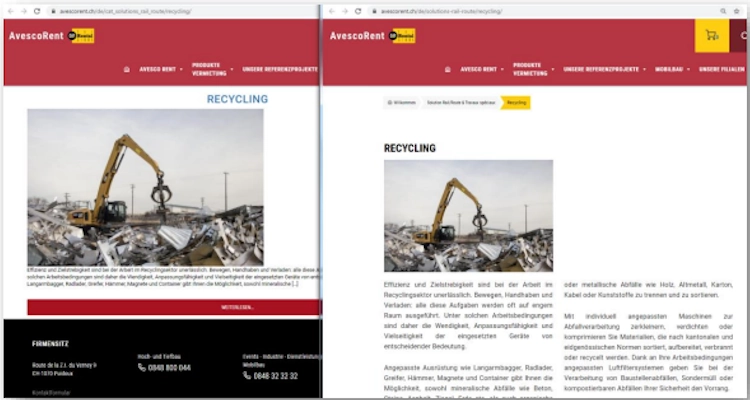
Task: Open Unsere Referenzprojekte menu in right window
Action: pos(604,69)
